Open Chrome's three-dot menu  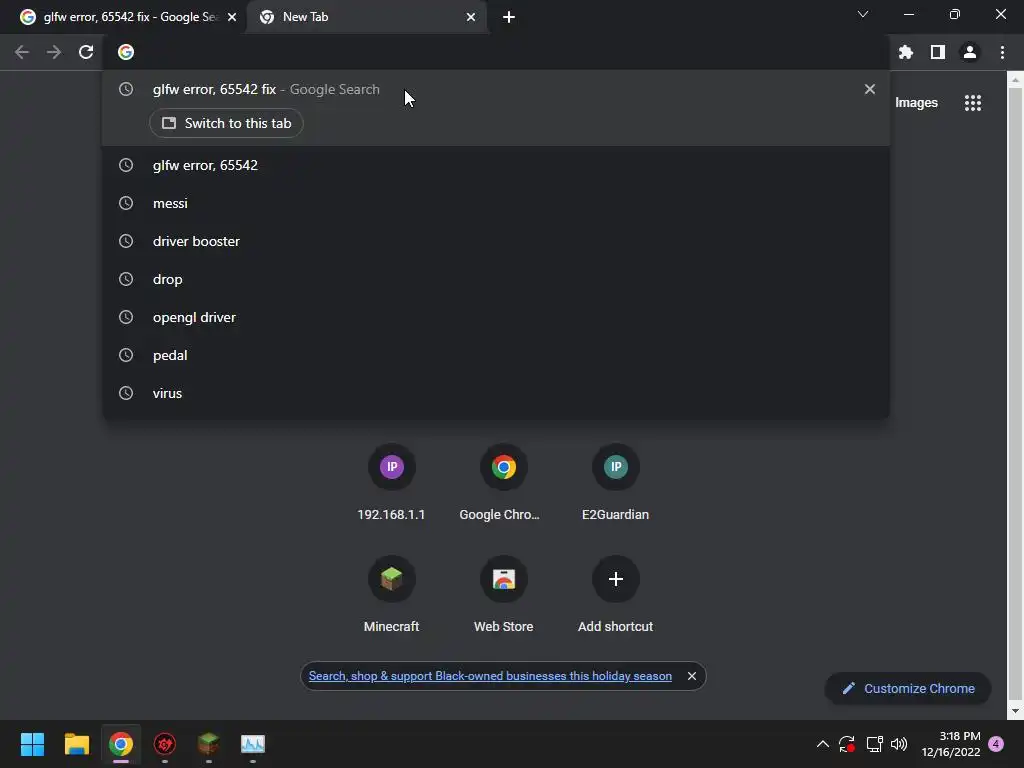1002,52
